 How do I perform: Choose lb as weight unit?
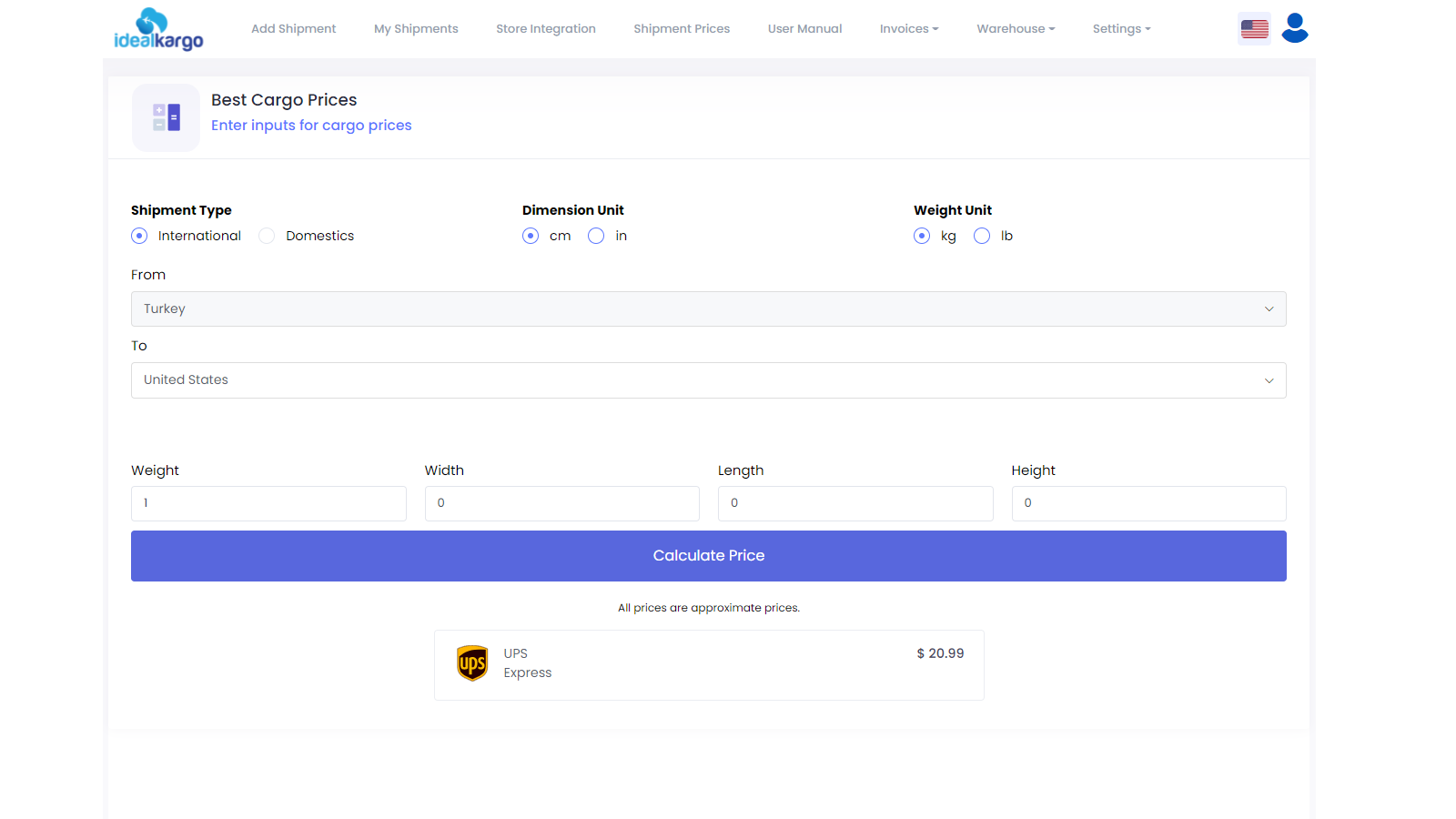click(x=982, y=236)
